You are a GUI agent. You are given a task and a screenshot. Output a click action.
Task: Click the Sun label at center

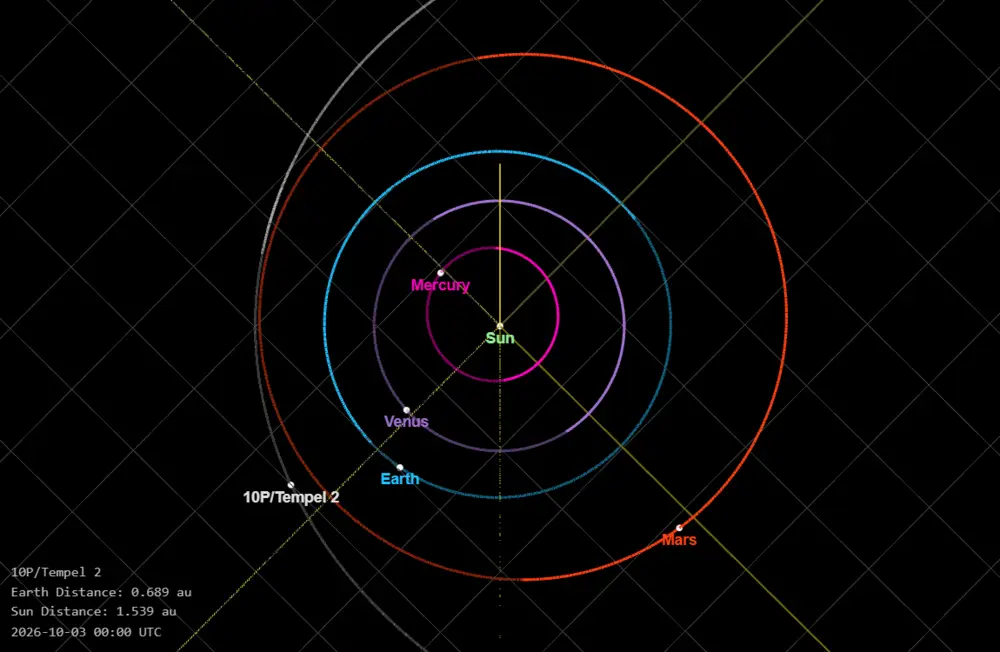(500, 338)
